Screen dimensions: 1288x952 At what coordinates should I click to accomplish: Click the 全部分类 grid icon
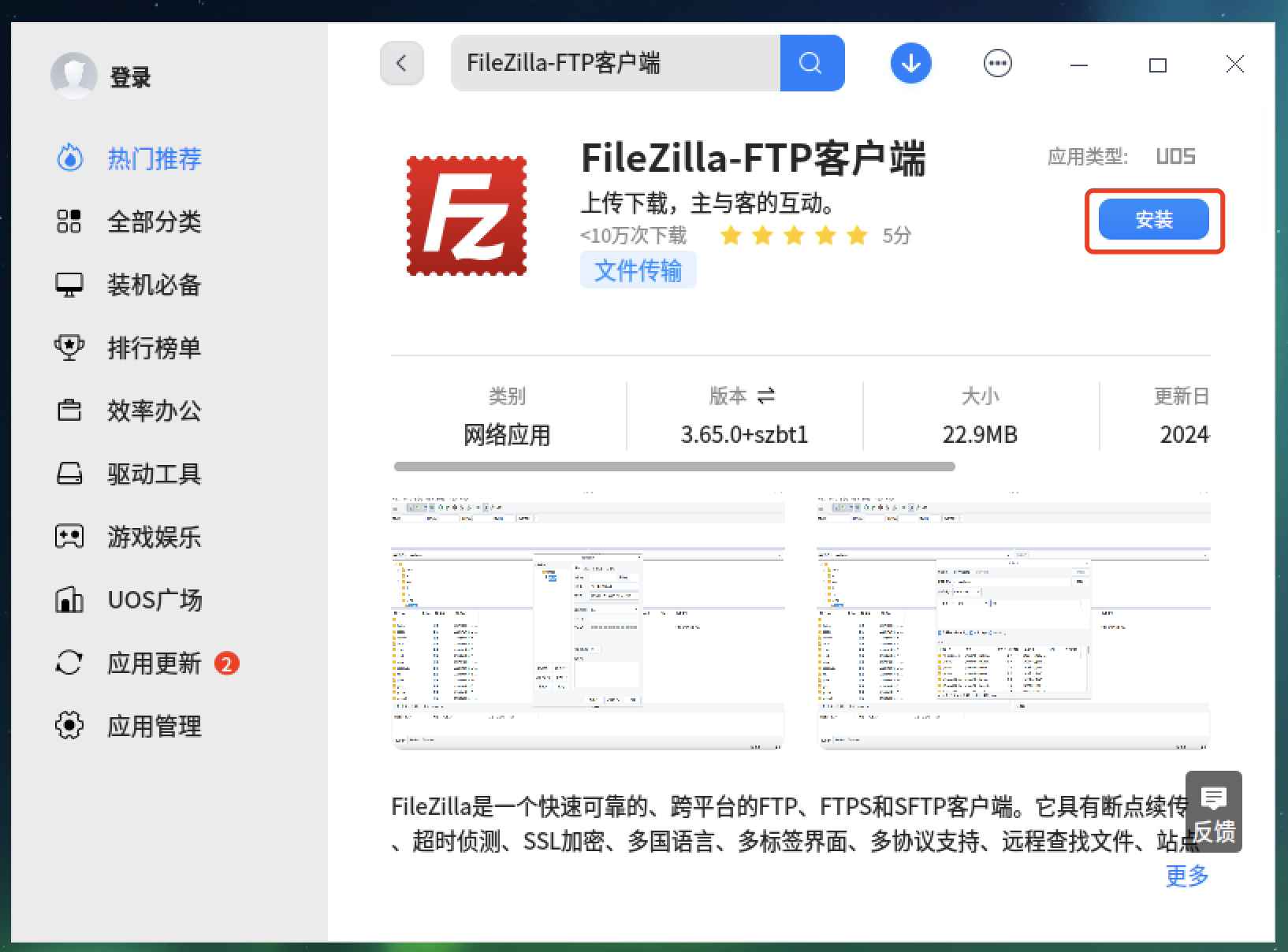coord(69,221)
